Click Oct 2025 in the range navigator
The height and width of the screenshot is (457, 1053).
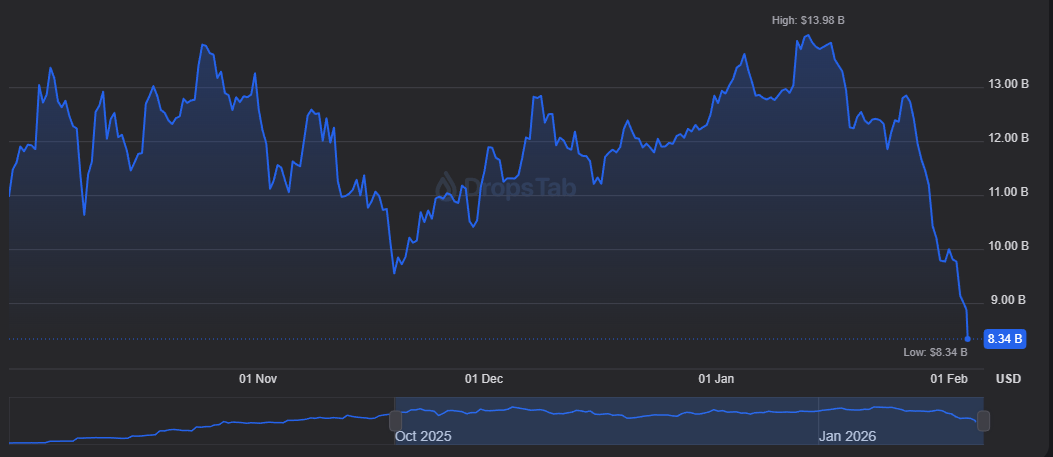tap(423, 436)
